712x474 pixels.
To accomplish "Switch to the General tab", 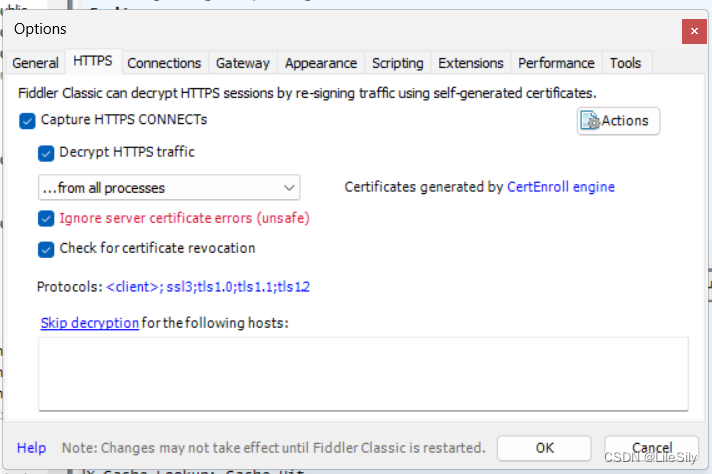I will (35, 63).
